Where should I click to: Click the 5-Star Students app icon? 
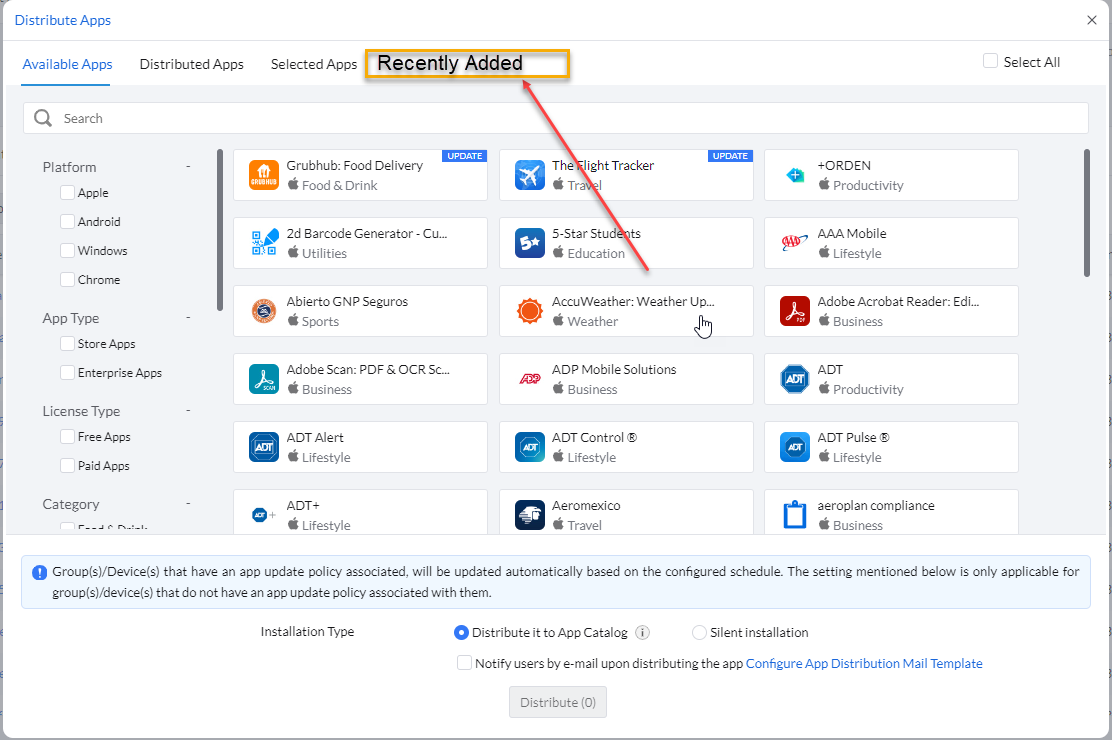pos(530,243)
